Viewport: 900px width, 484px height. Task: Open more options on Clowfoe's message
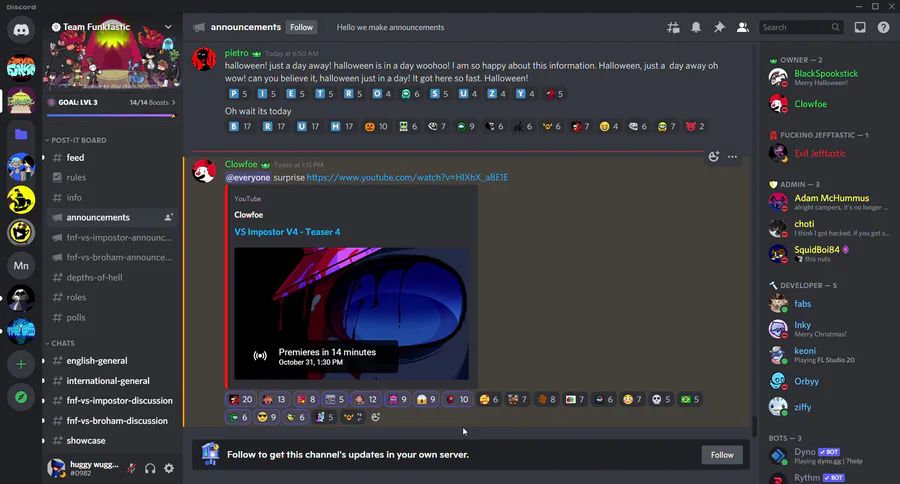[732, 157]
